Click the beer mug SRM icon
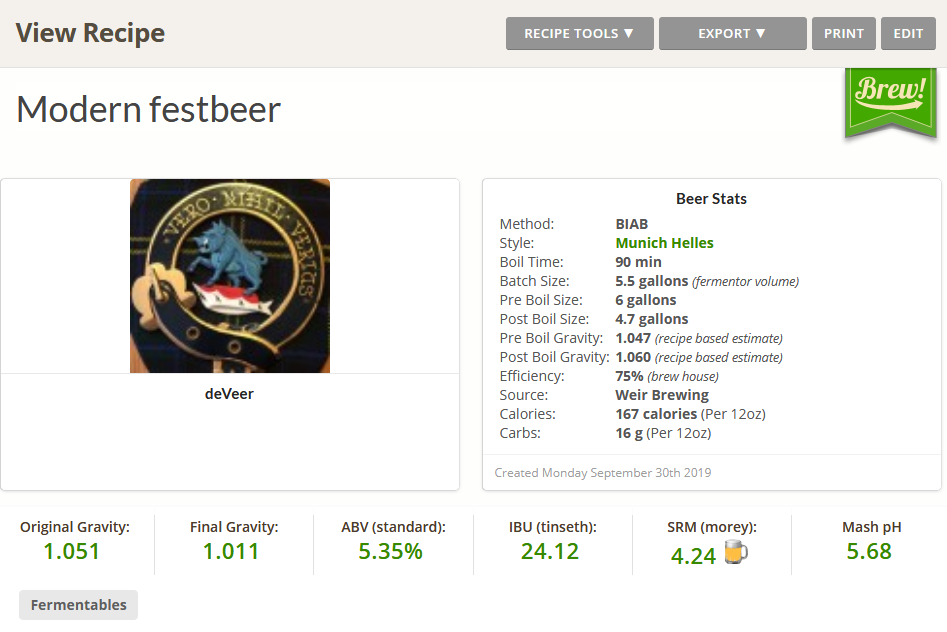 737,553
